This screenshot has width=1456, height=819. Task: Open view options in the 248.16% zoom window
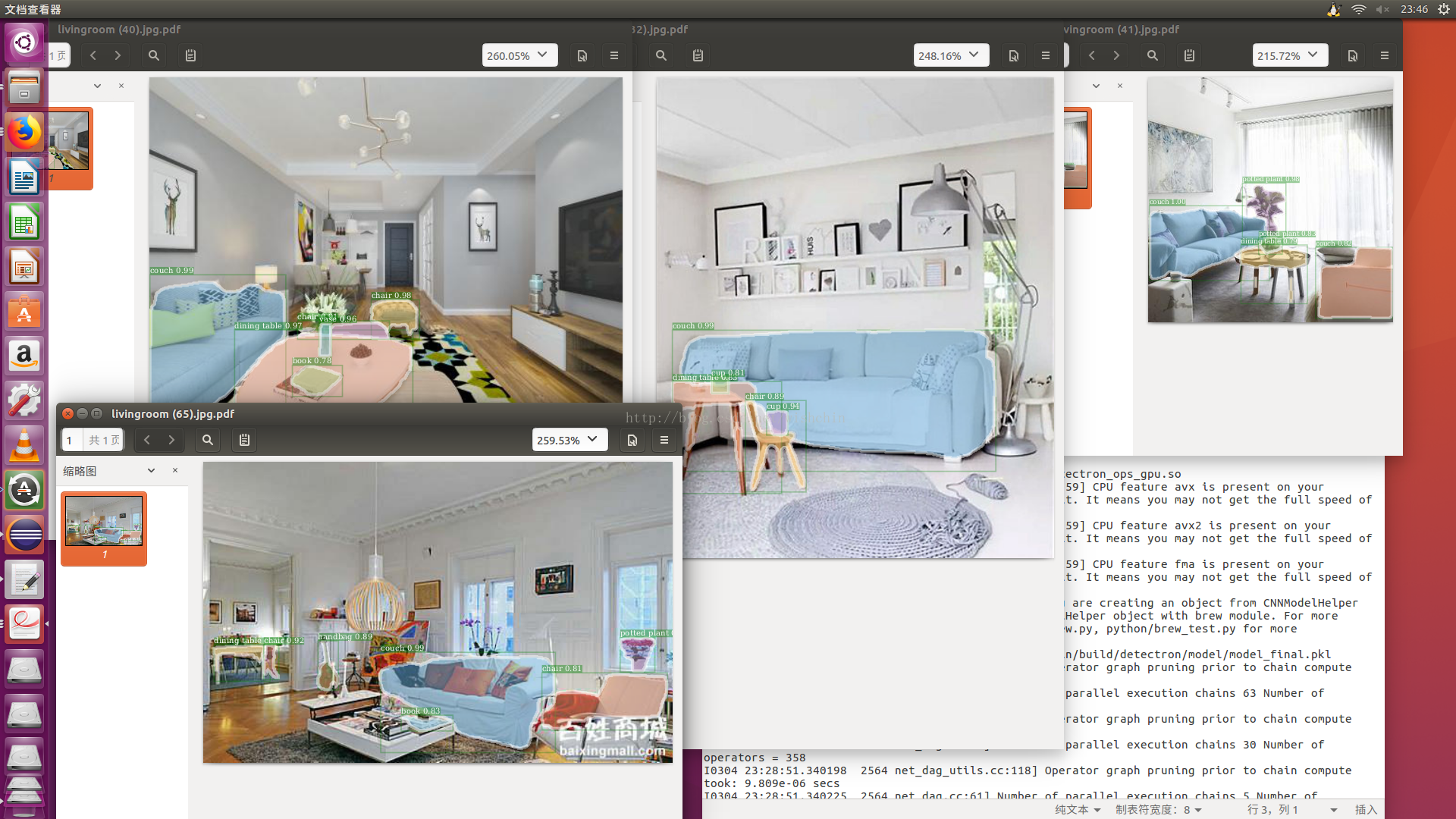click(1014, 55)
